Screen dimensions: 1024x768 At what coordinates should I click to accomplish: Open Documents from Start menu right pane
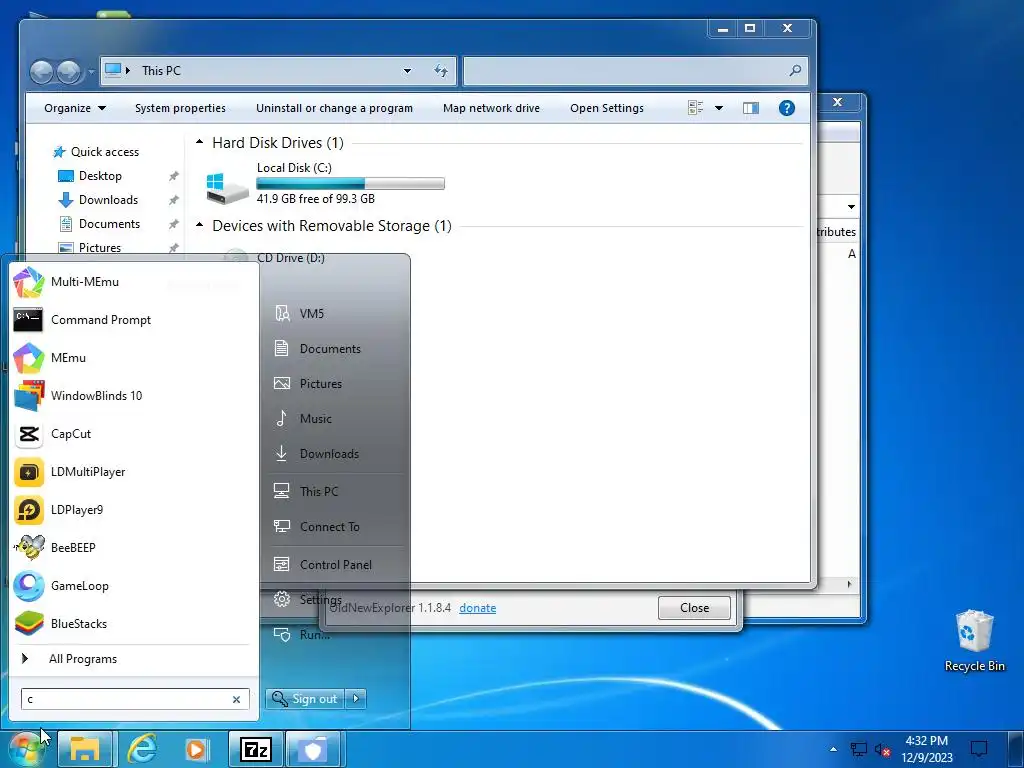[x=317, y=349]
